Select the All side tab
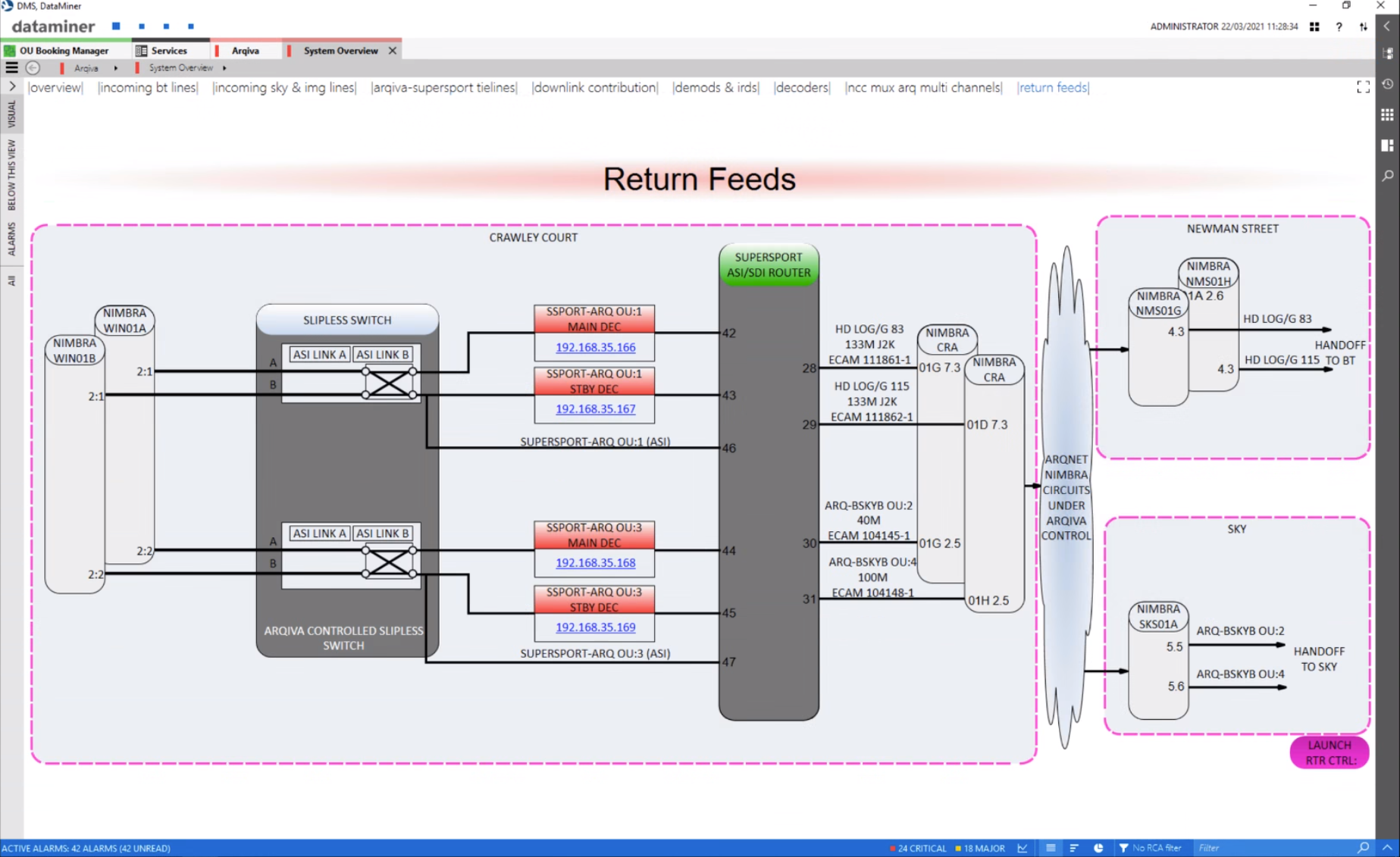Viewport: 1400px width, 857px height. point(11,281)
